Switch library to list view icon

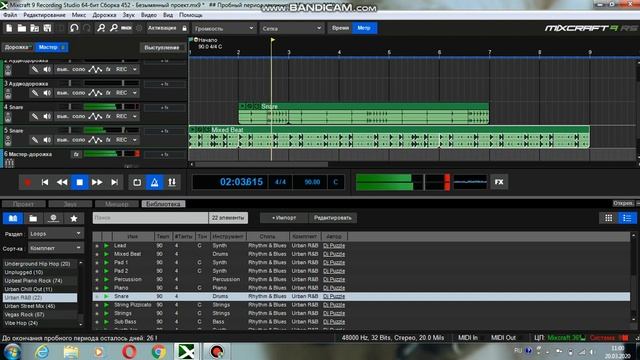627,218
